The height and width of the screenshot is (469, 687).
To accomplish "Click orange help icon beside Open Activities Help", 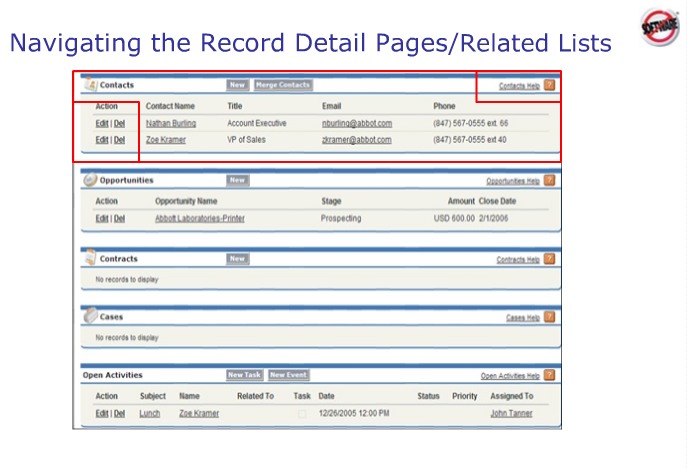I will [x=549, y=376].
